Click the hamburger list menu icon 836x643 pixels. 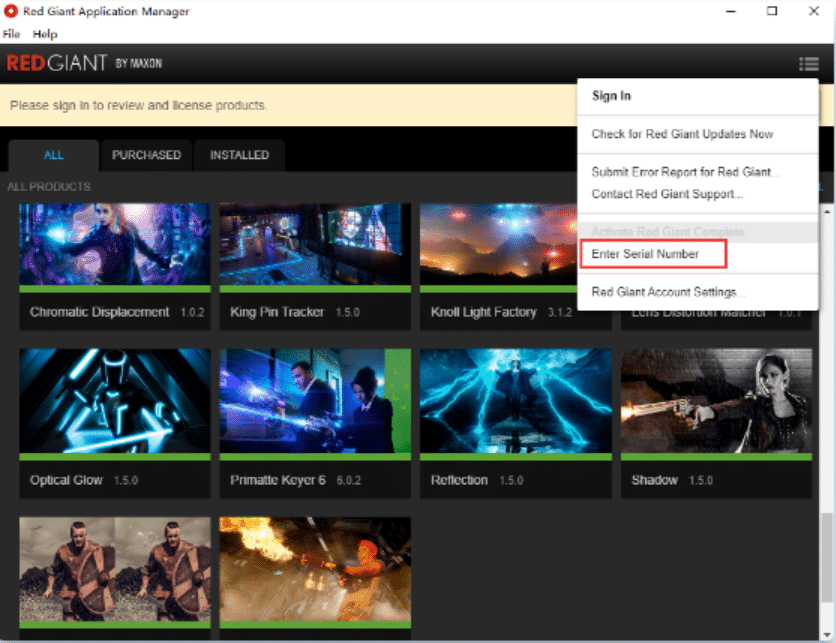(808, 64)
